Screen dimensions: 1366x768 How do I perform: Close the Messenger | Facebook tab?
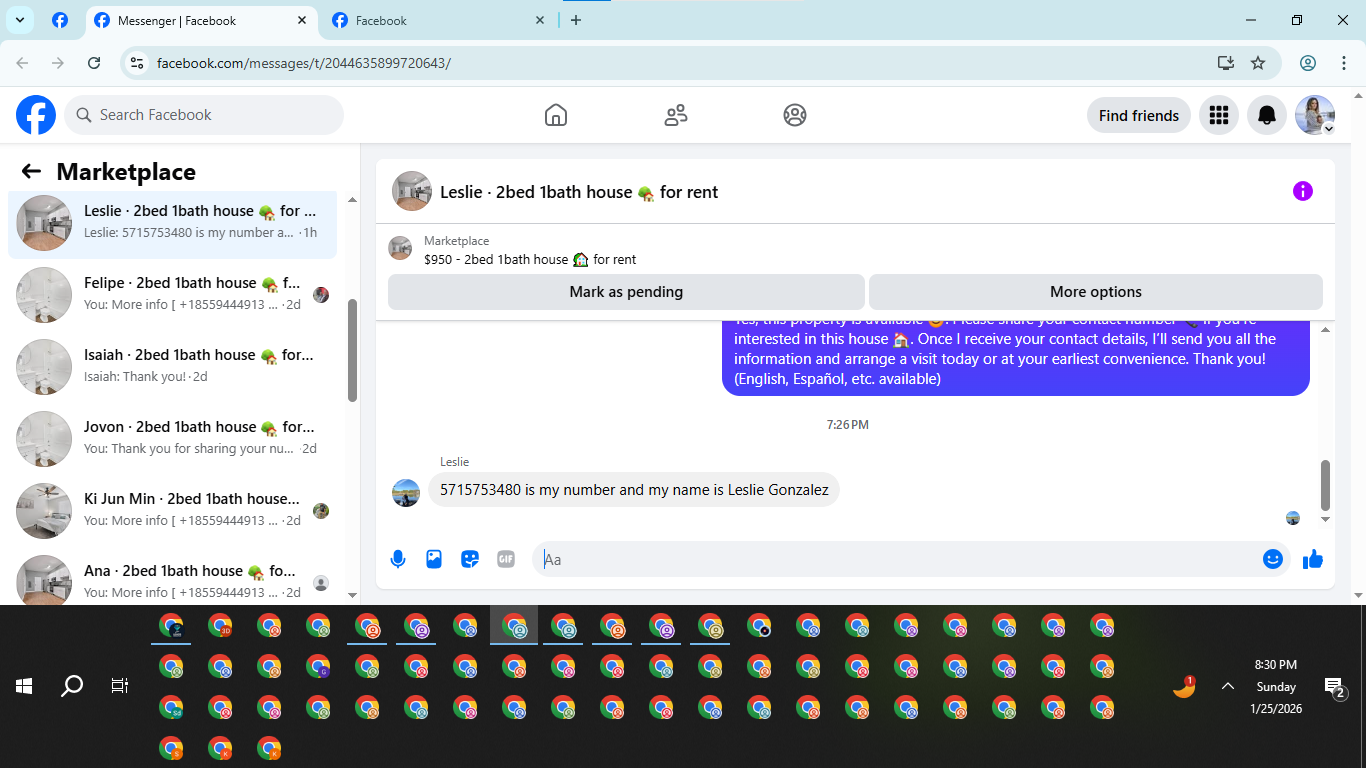(x=302, y=20)
